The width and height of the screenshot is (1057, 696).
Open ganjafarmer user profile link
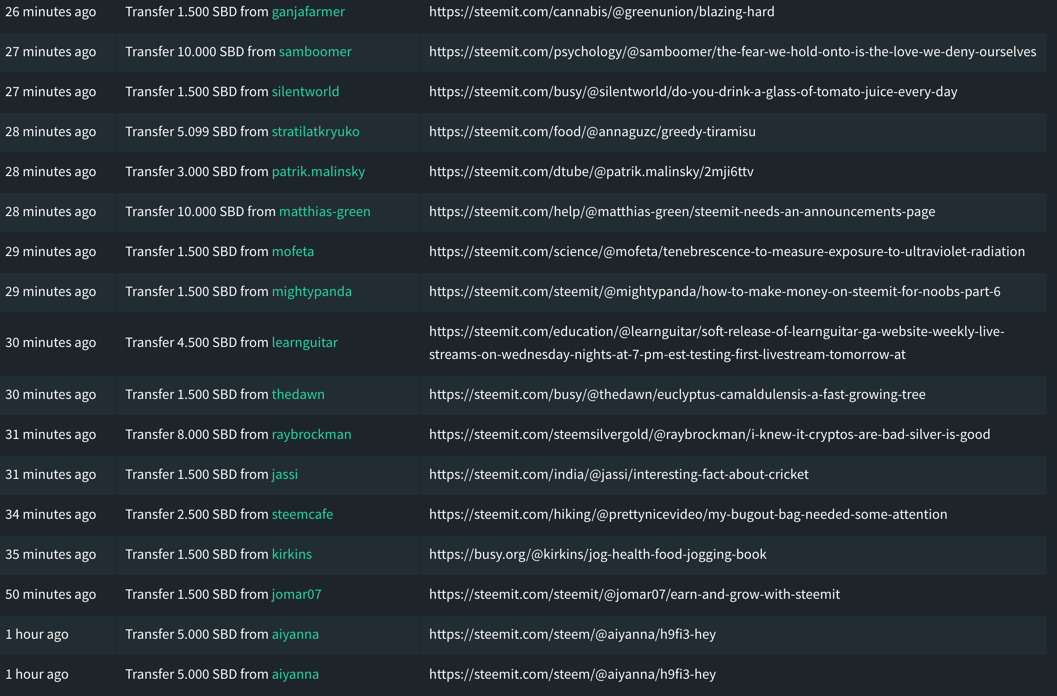(x=308, y=12)
